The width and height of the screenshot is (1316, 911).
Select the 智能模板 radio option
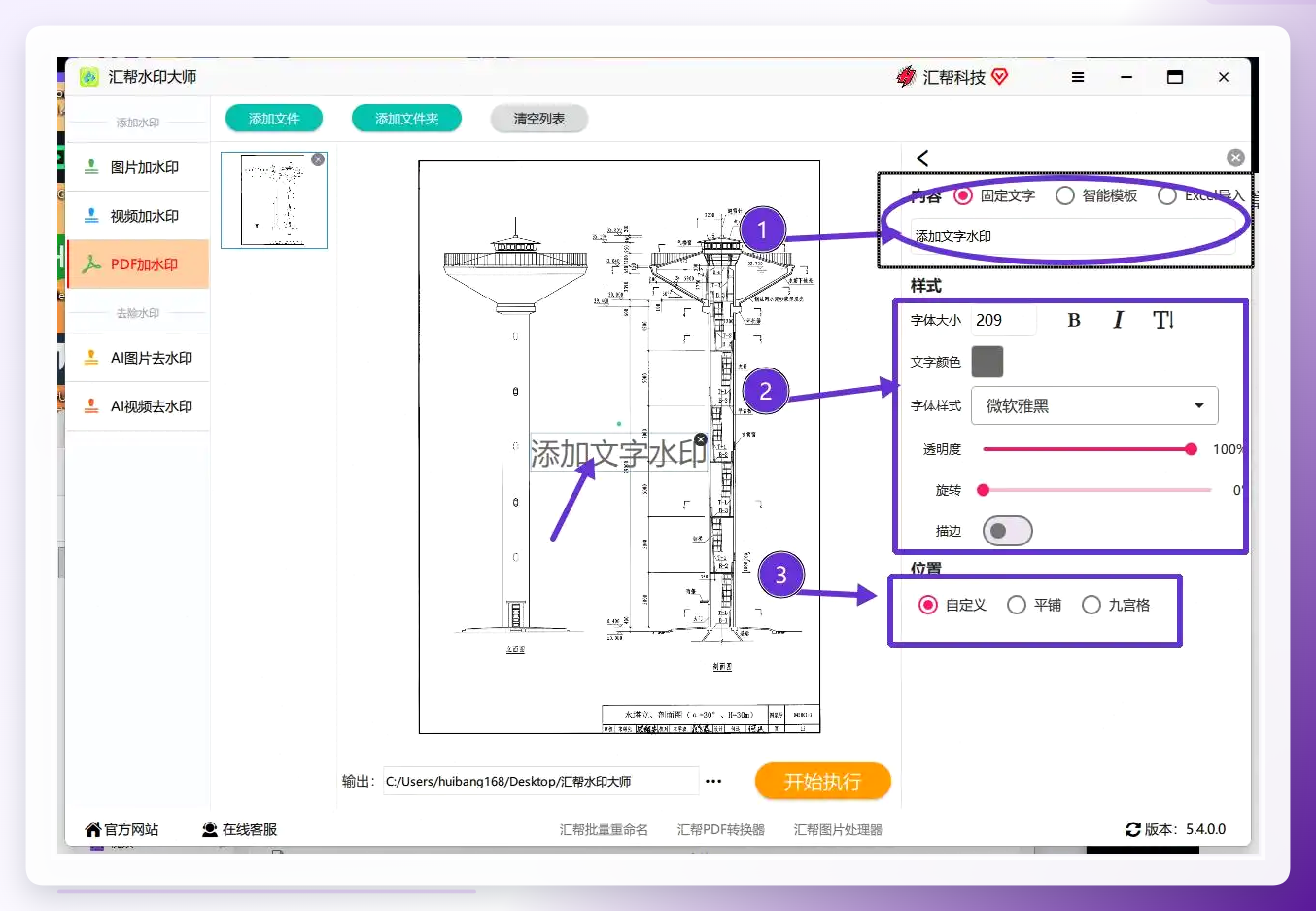point(1065,195)
